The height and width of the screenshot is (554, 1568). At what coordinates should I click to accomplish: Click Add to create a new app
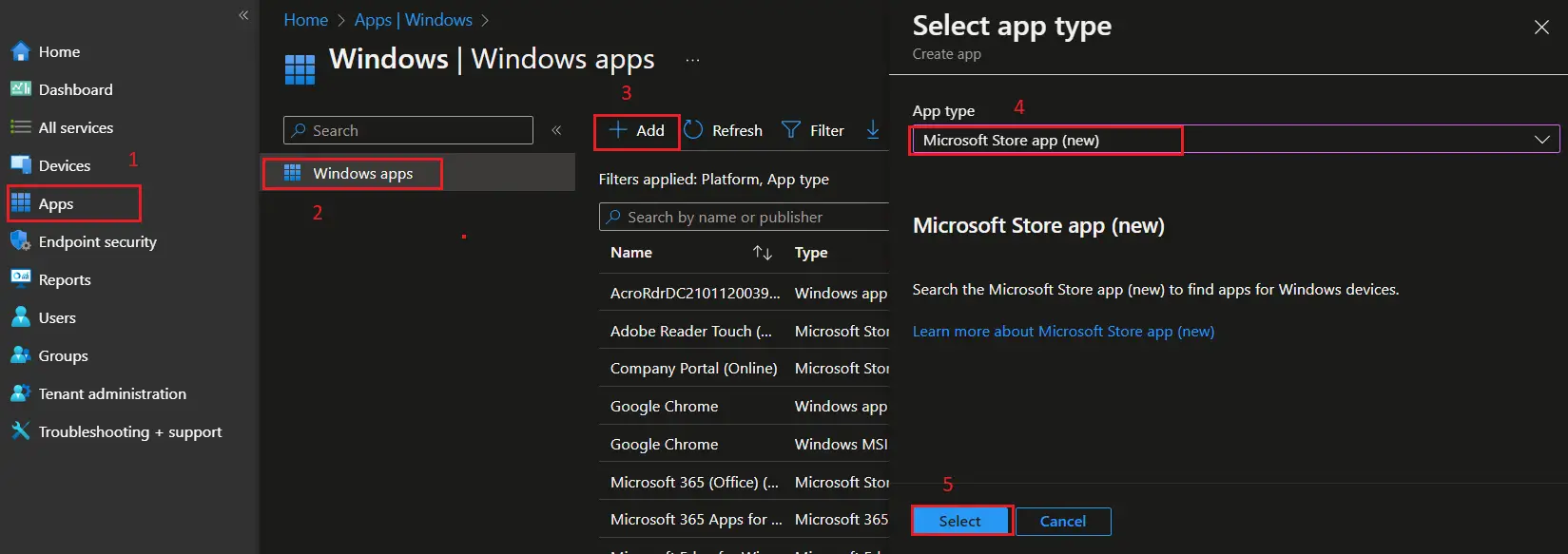coord(637,130)
